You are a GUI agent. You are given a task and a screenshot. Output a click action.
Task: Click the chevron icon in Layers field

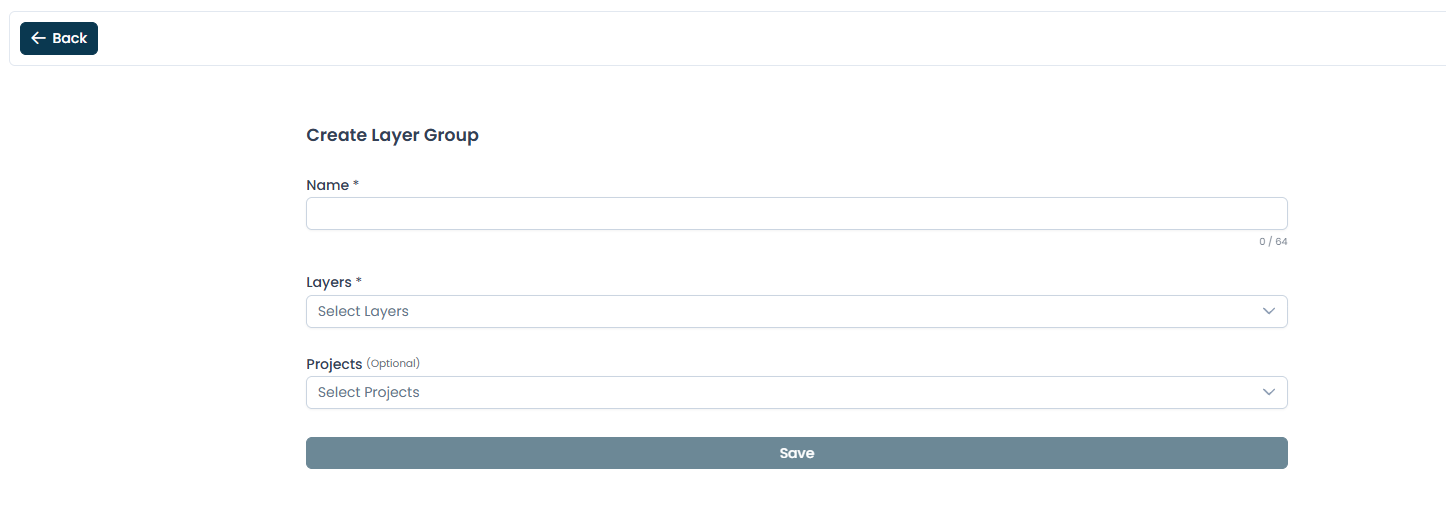(1269, 311)
